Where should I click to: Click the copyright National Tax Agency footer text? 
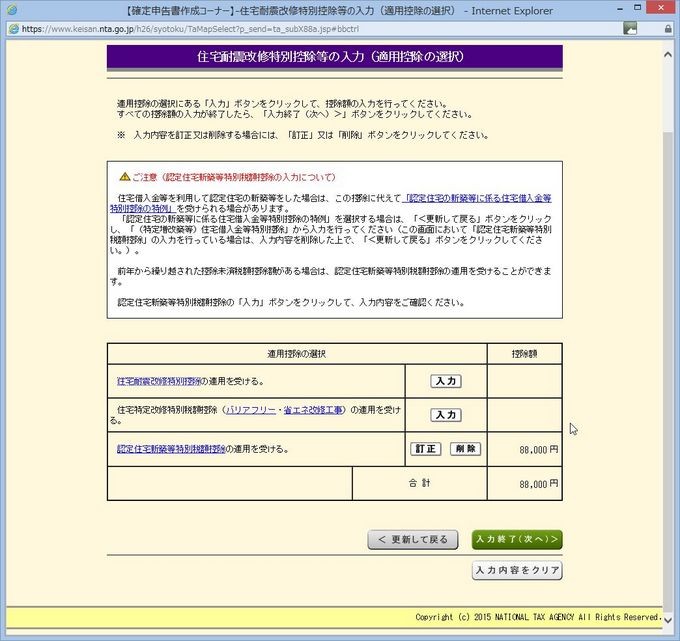click(538, 617)
